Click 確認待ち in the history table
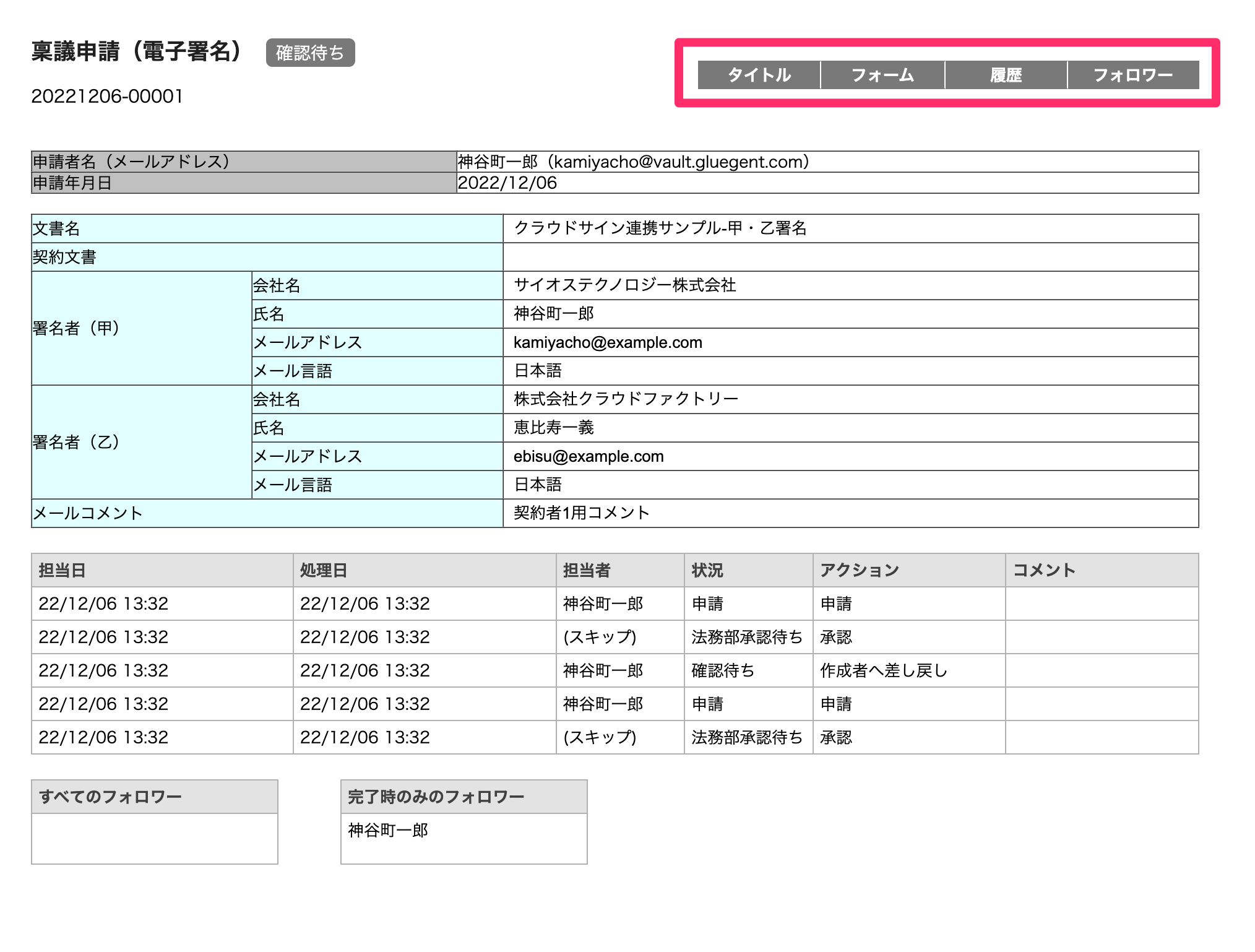This screenshot has height=952, width=1255. tap(749, 670)
